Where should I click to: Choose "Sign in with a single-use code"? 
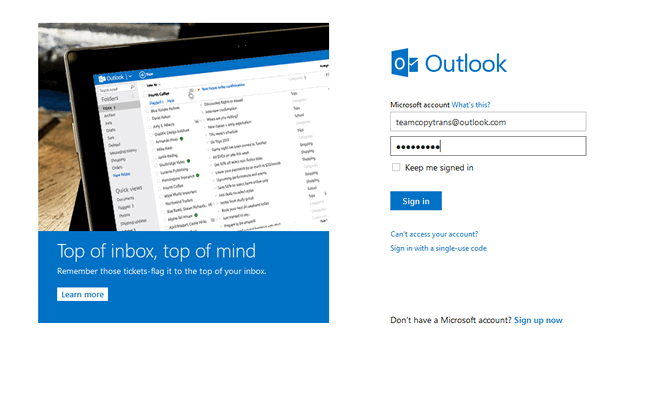tap(438, 248)
